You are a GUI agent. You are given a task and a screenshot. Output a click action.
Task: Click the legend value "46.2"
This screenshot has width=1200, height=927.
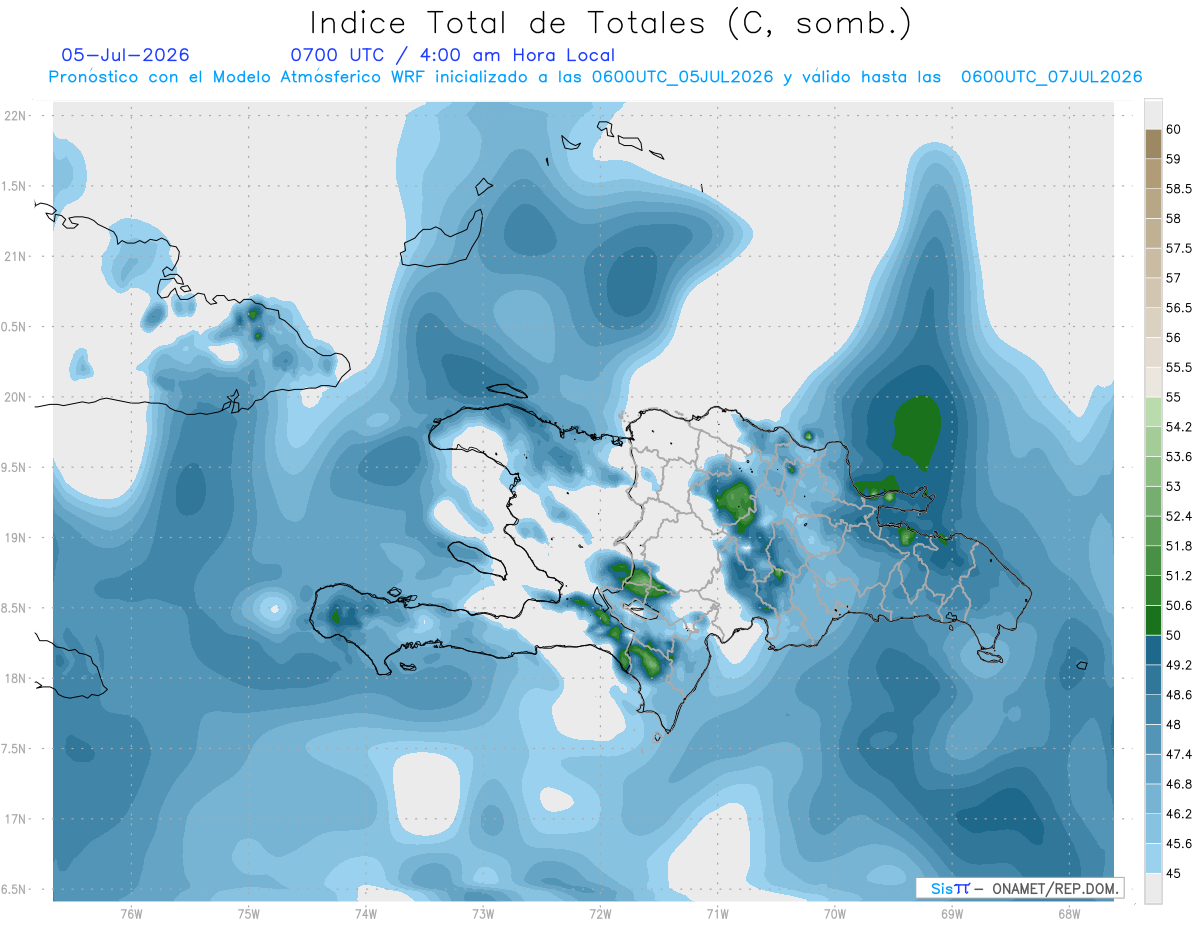(x=1179, y=814)
